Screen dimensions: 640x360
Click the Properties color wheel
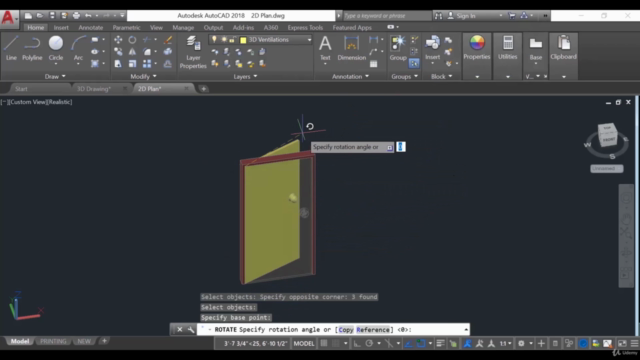click(x=477, y=42)
